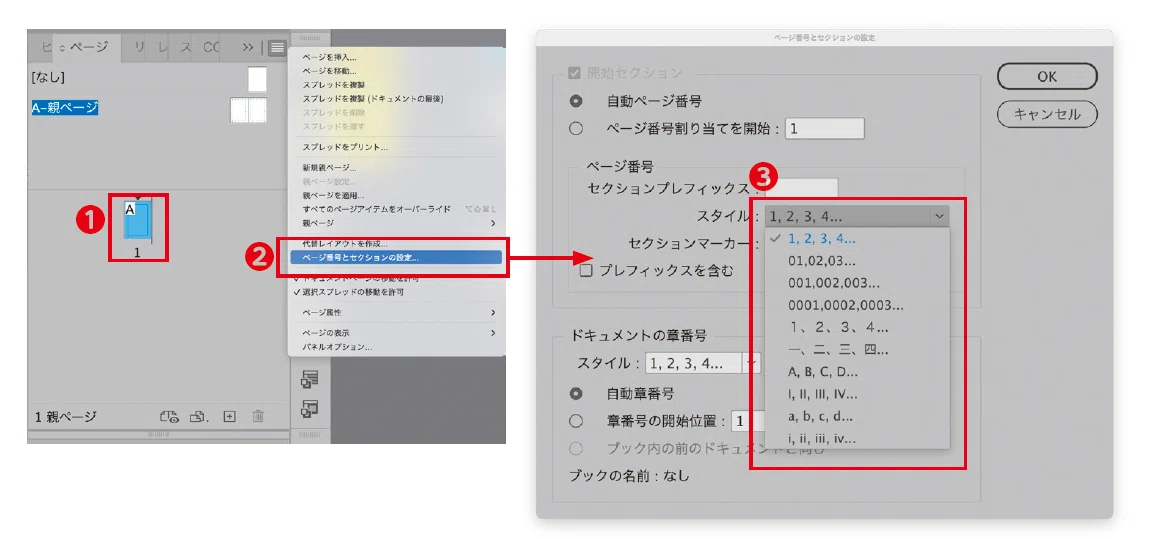Select the 001,002,003... style option
The height and width of the screenshot is (539, 1155).
[x=858, y=283]
